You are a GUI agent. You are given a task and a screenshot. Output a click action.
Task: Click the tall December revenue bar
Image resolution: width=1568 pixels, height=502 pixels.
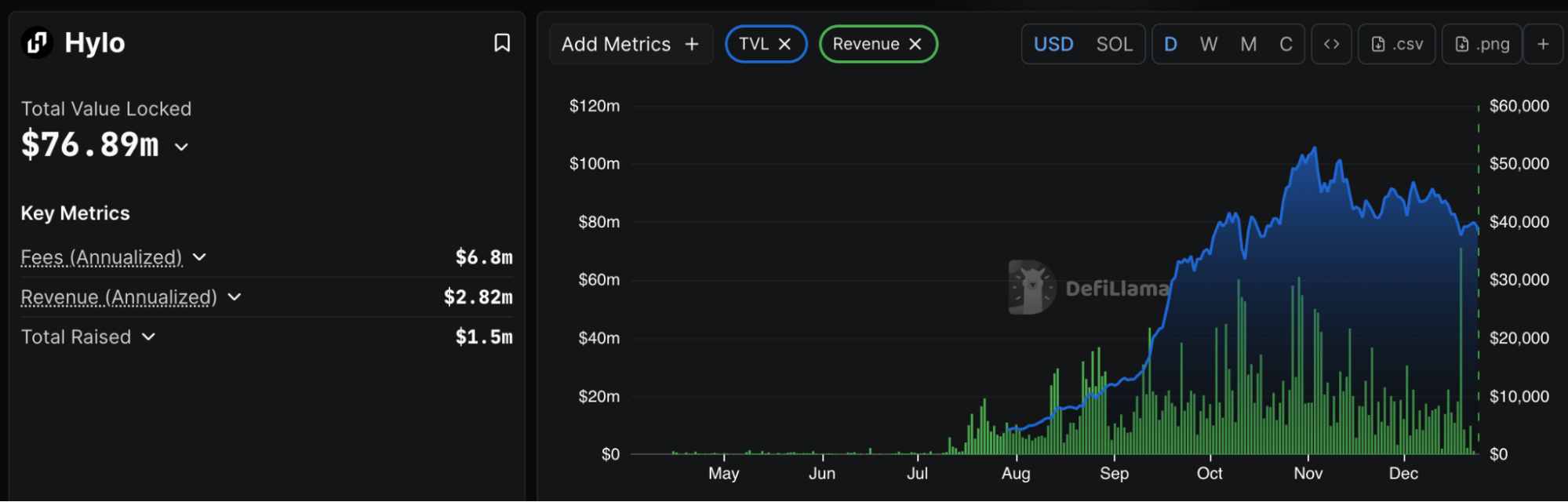click(x=1461, y=353)
